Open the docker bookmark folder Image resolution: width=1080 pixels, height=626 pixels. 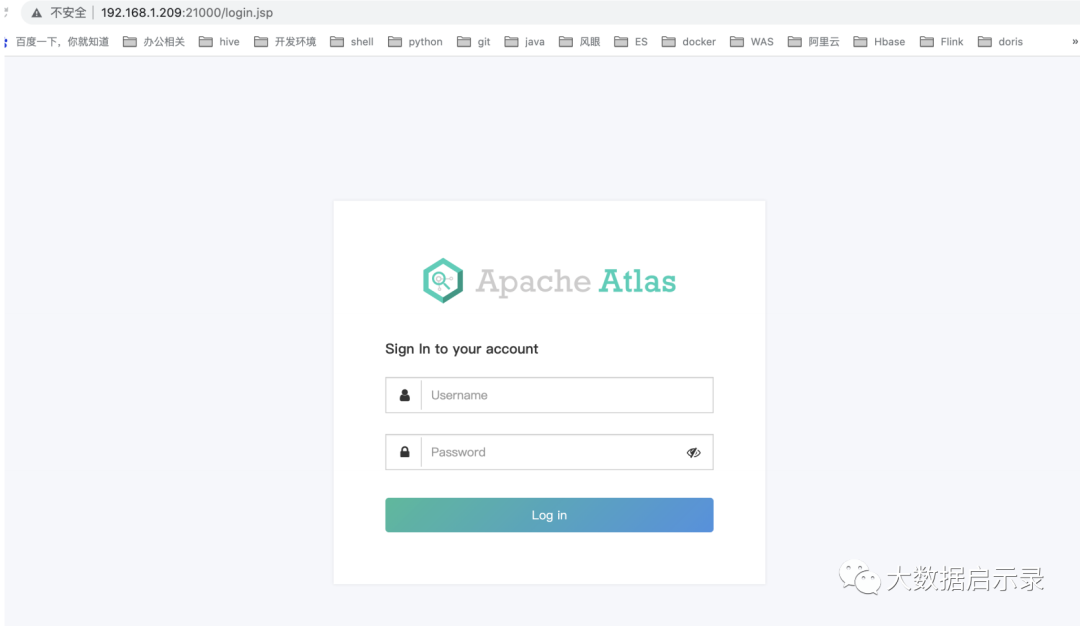coord(688,42)
